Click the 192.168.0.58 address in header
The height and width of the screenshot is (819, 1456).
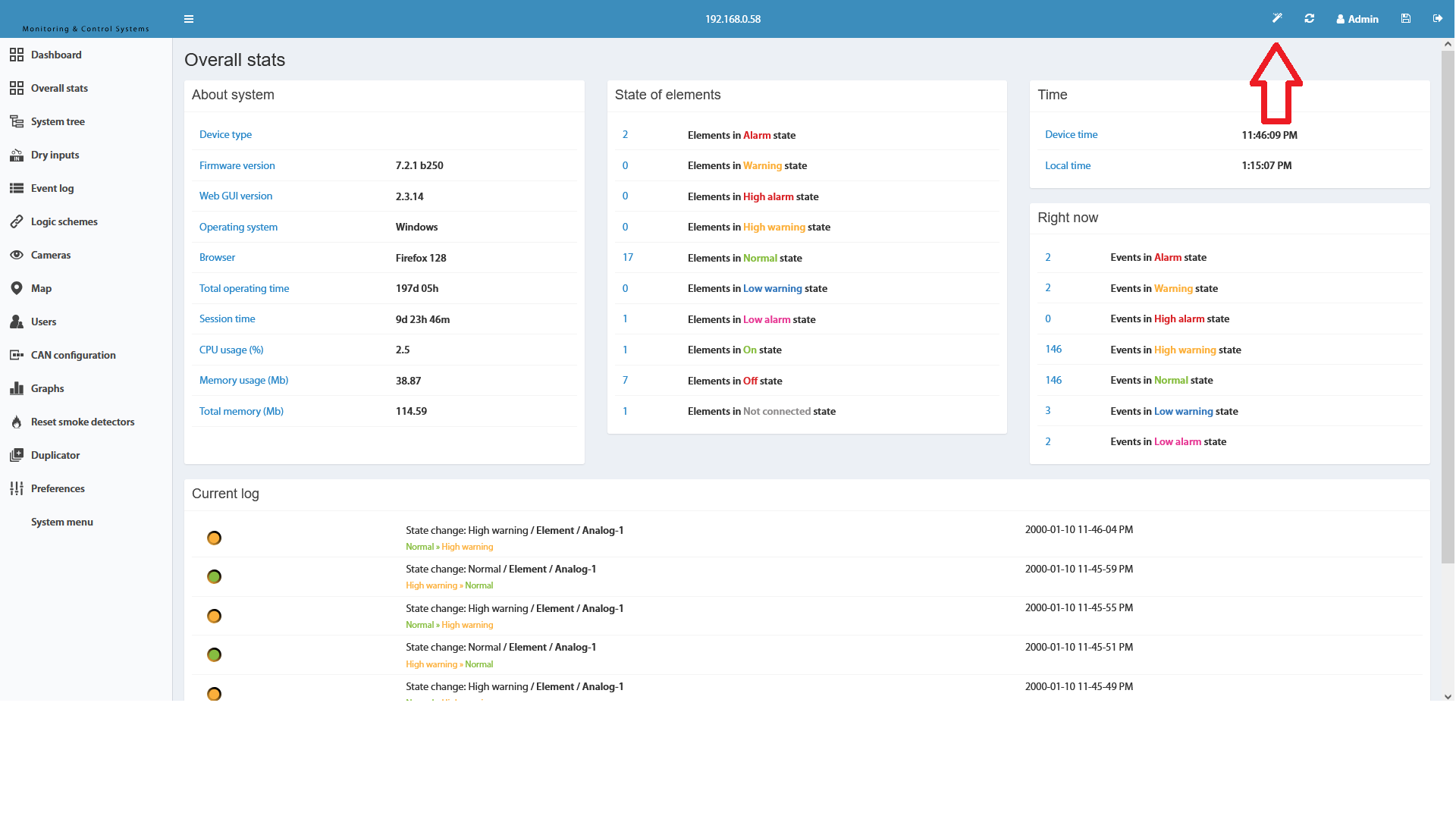pos(733,19)
